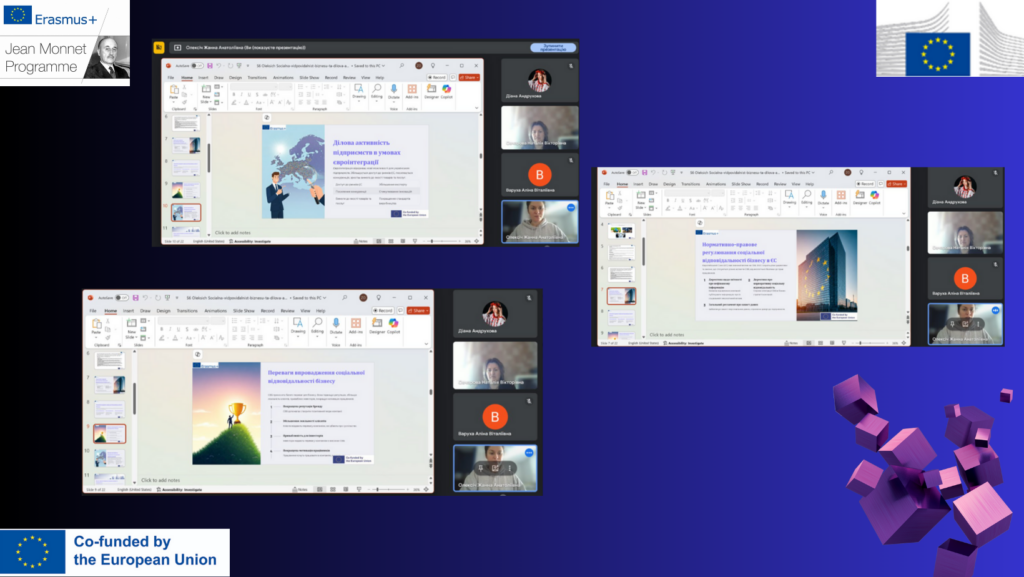Open Designer in the right PowerPoint window

point(860,197)
